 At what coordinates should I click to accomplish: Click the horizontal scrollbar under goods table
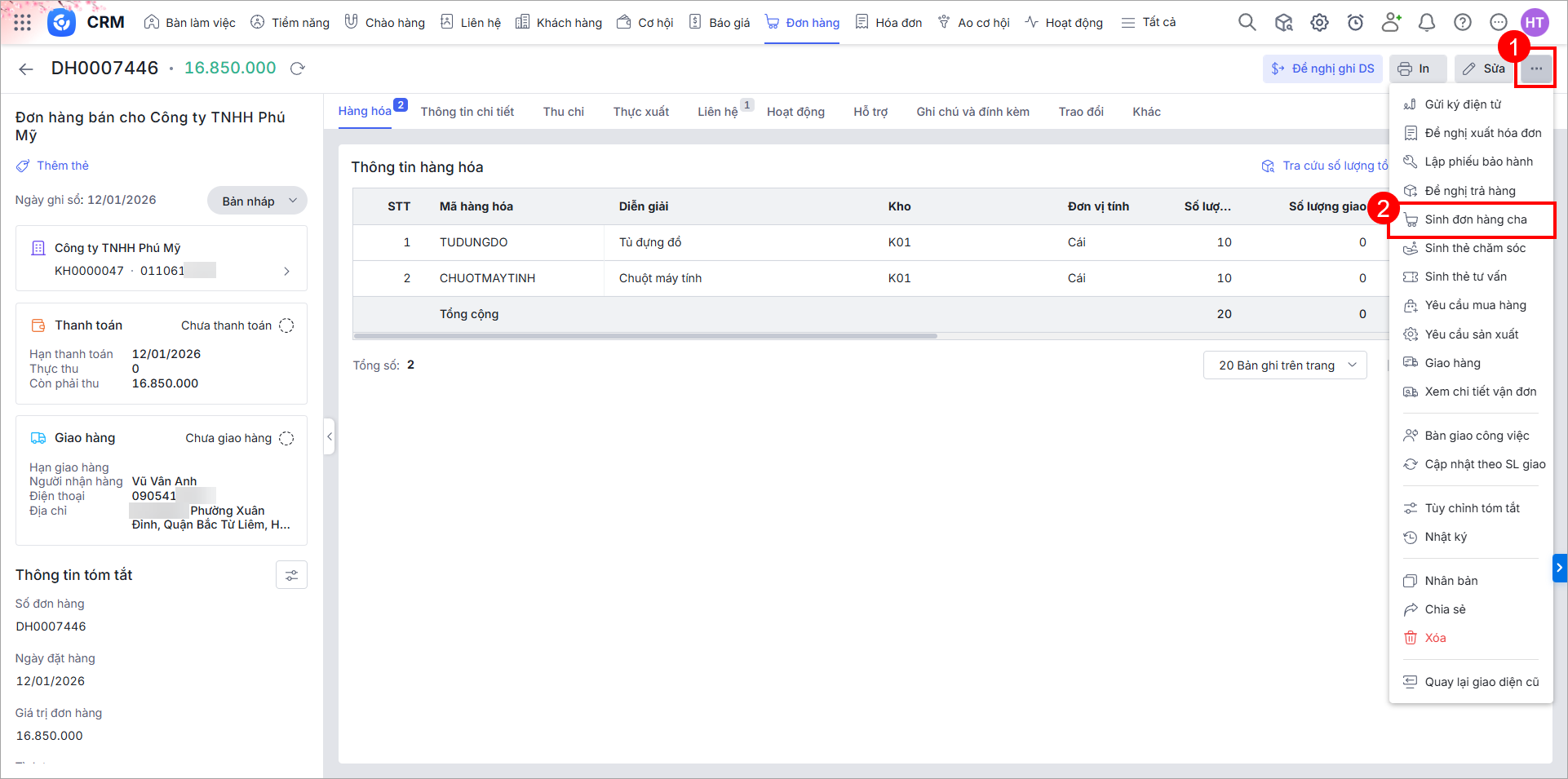644,336
